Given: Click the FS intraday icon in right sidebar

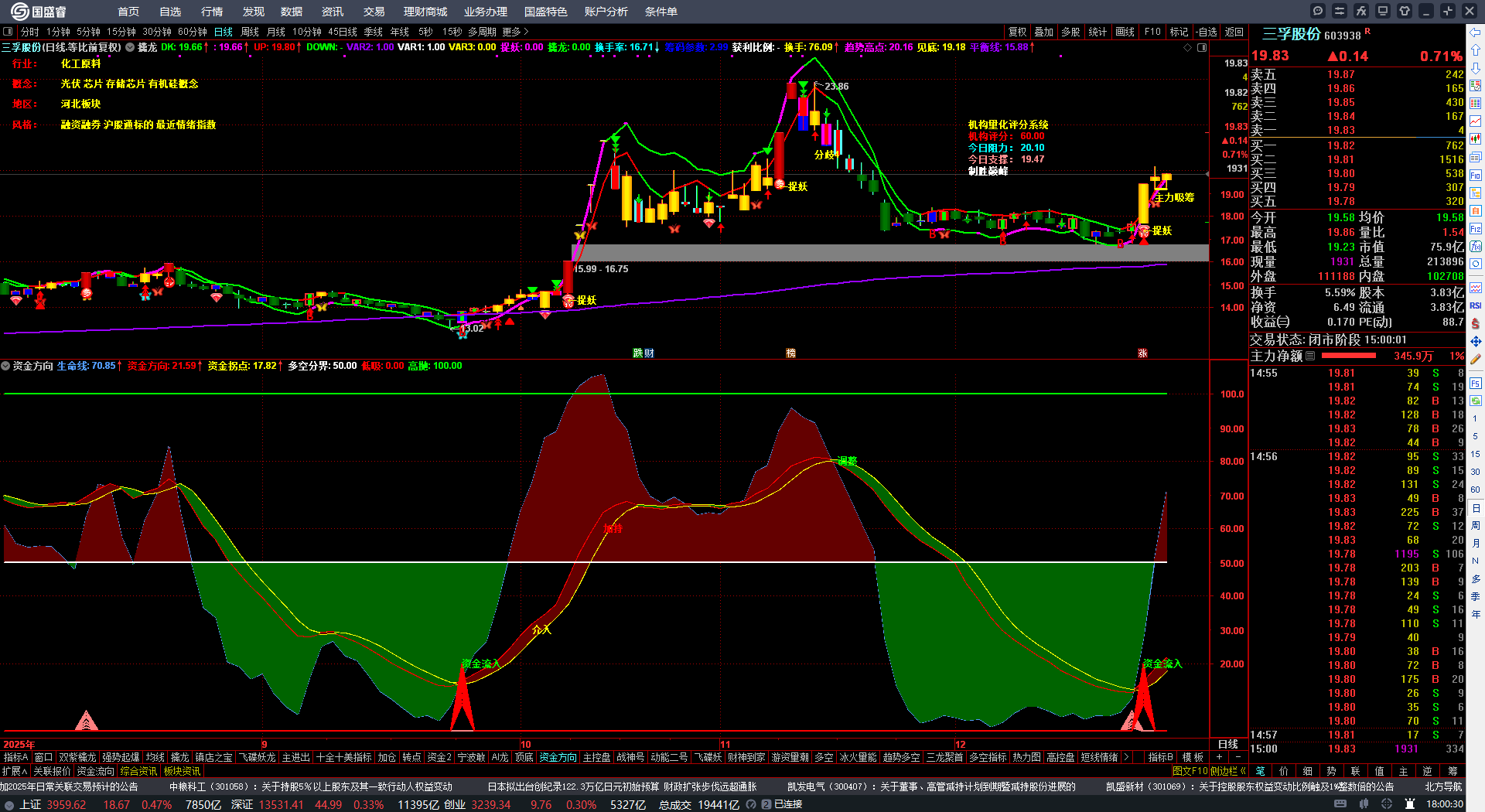Looking at the screenshot, I should tap(1476, 383).
